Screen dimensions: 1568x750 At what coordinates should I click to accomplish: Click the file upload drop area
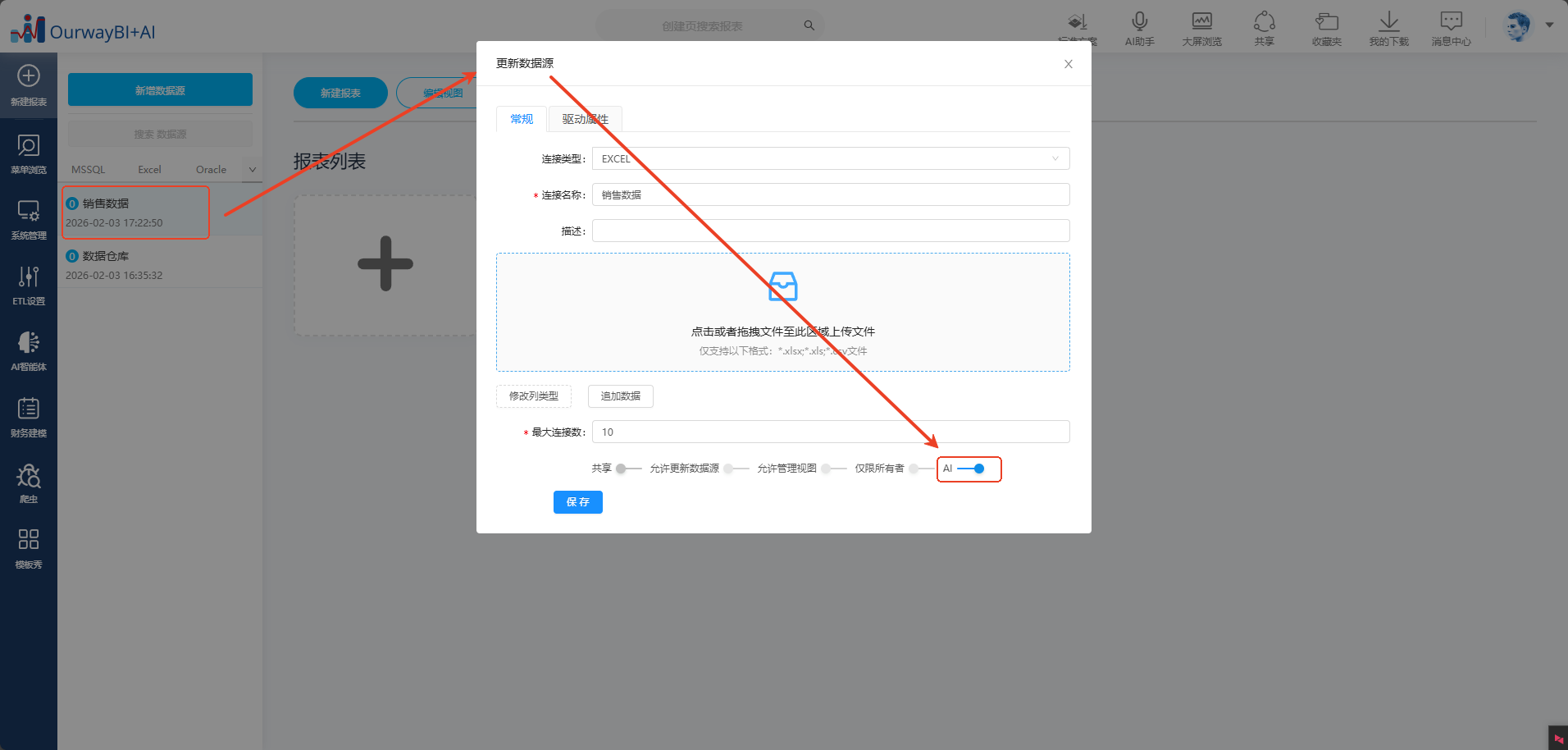pyautogui.click(x=783, y=312)
